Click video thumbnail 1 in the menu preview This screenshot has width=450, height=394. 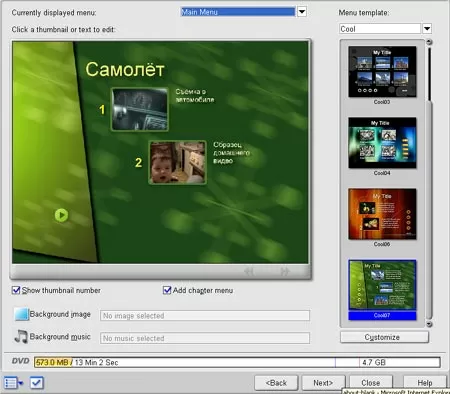point(140,109)
